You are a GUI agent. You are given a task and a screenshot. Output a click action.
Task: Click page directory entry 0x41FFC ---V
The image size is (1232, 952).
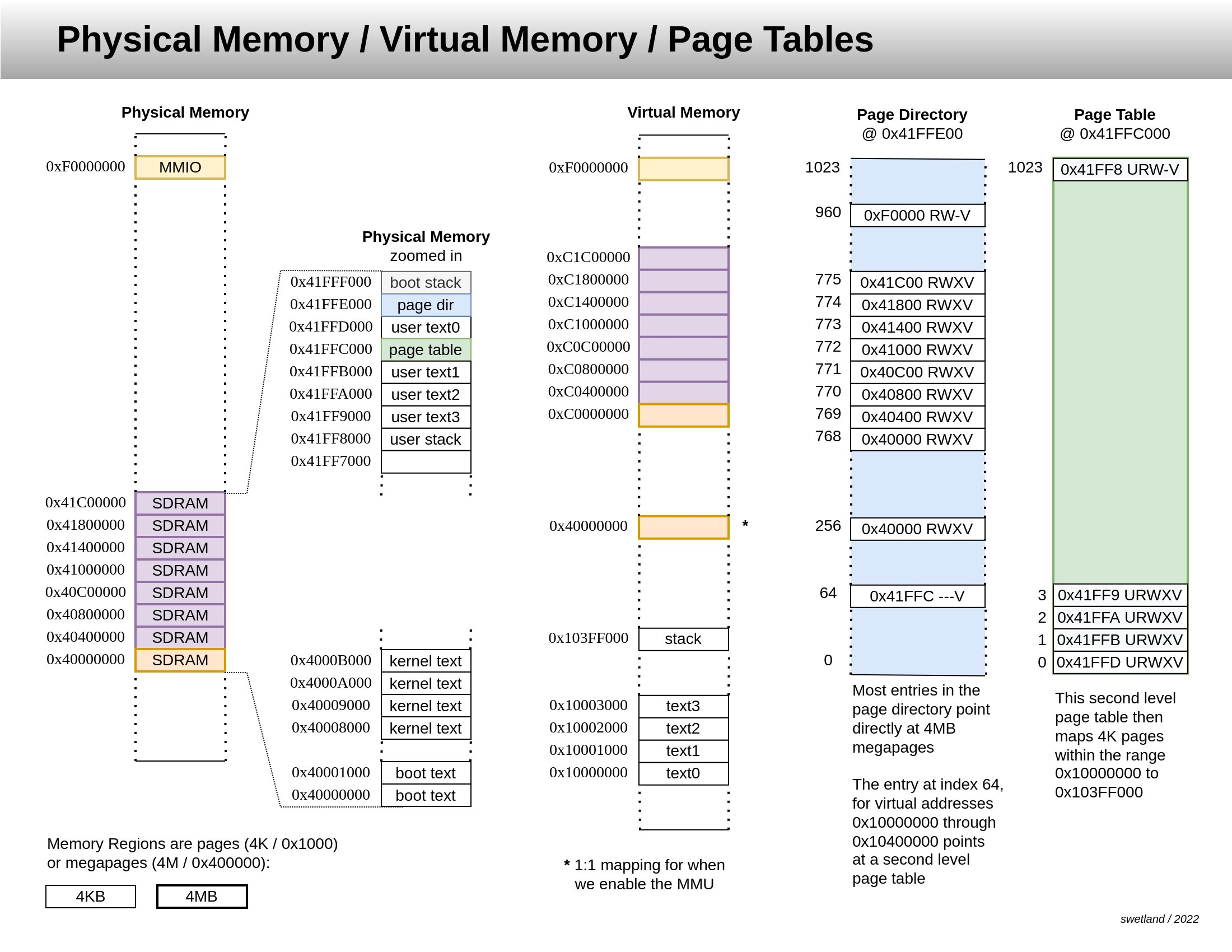917,596
